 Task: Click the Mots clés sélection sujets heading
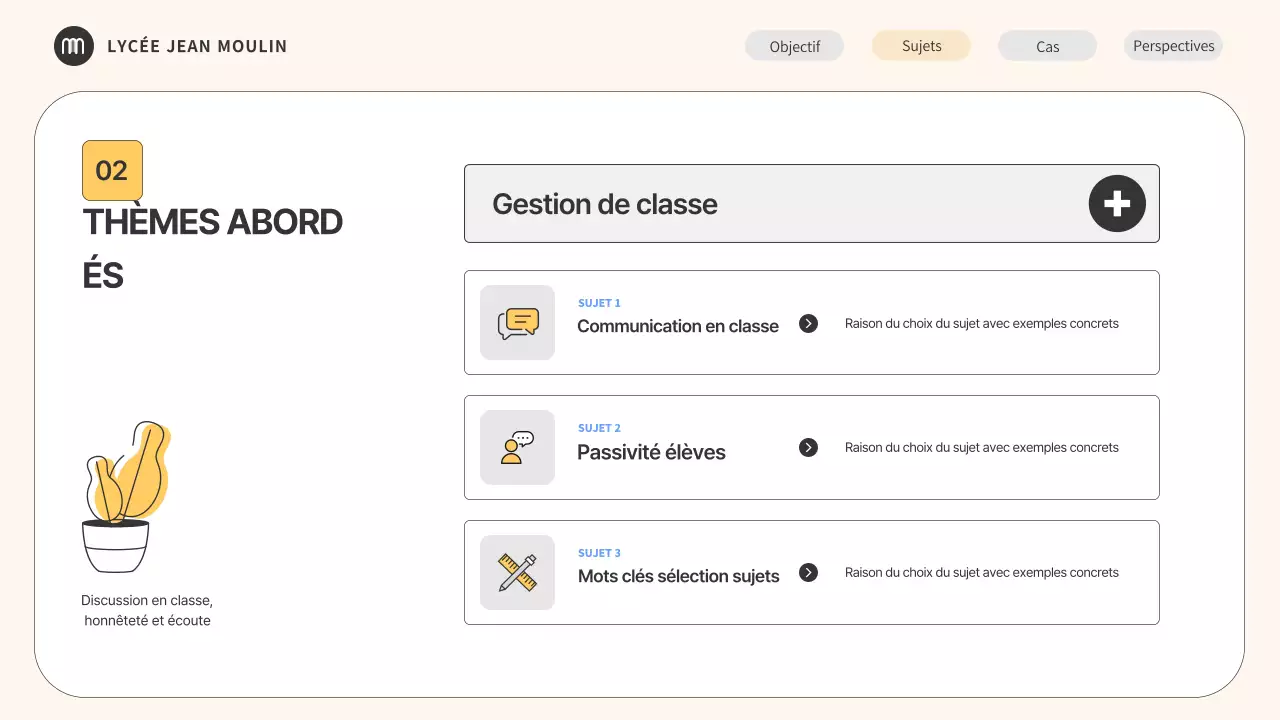(678, 576)
